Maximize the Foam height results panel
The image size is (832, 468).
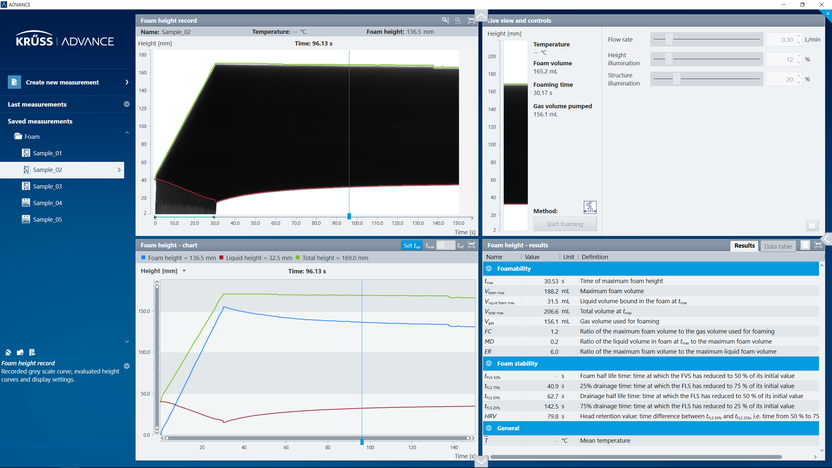click(818, 244)
